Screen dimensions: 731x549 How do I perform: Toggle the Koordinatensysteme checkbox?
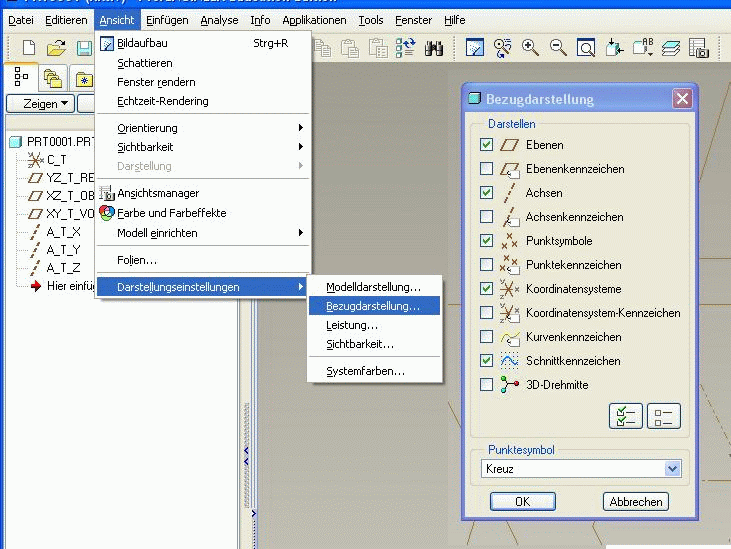pos(486,288)
